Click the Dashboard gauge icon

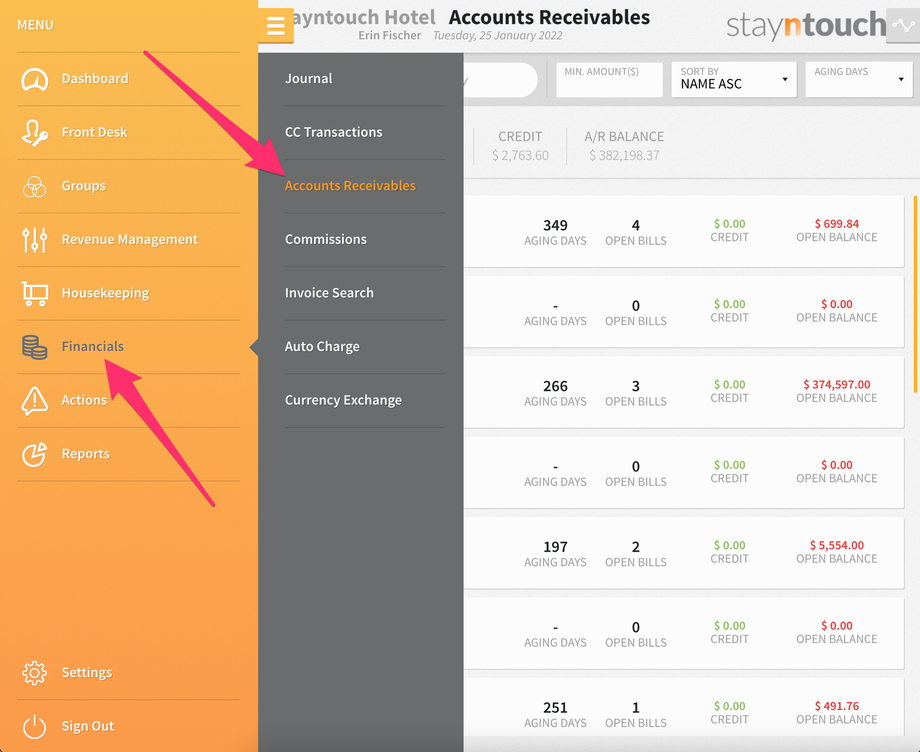pyautogui.click(x=35, y=79)
